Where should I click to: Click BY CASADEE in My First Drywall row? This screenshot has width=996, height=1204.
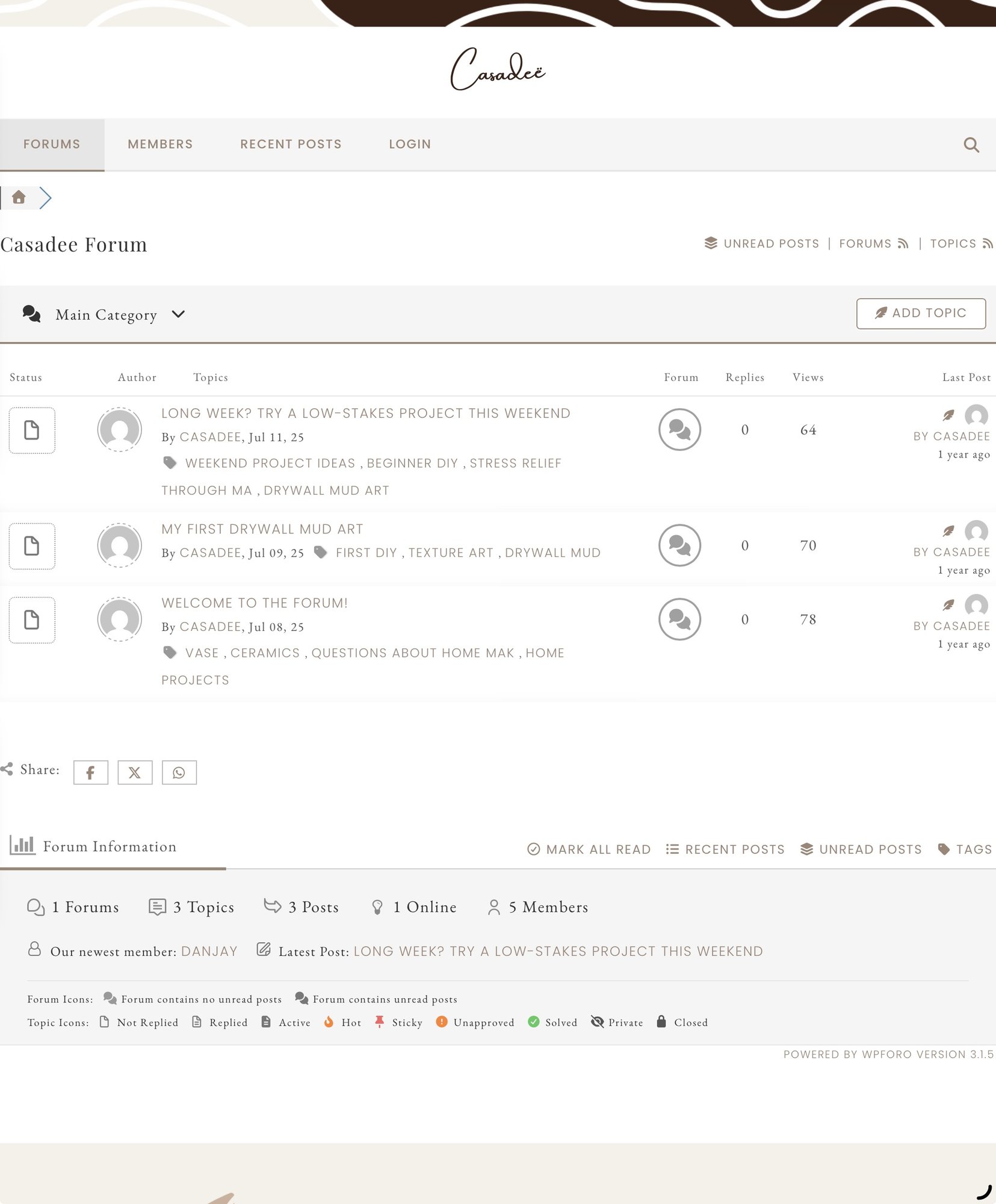tap(951, 552)
